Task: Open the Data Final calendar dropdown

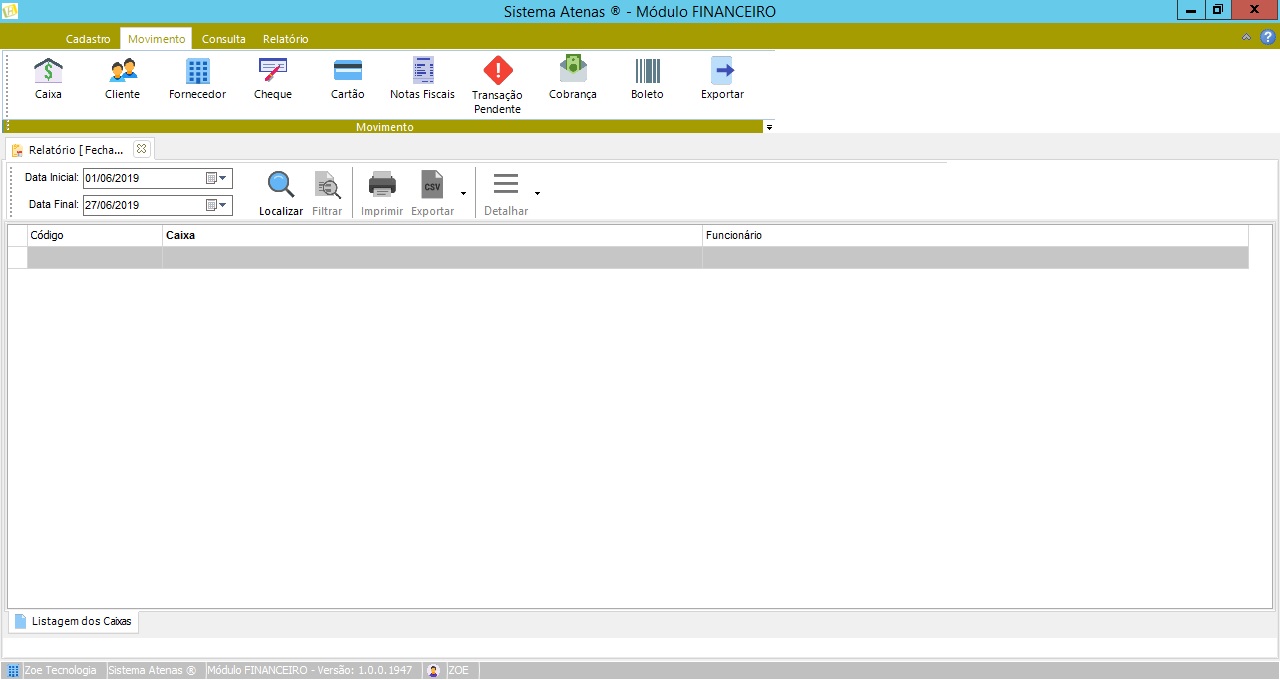Action: point(217,205)
